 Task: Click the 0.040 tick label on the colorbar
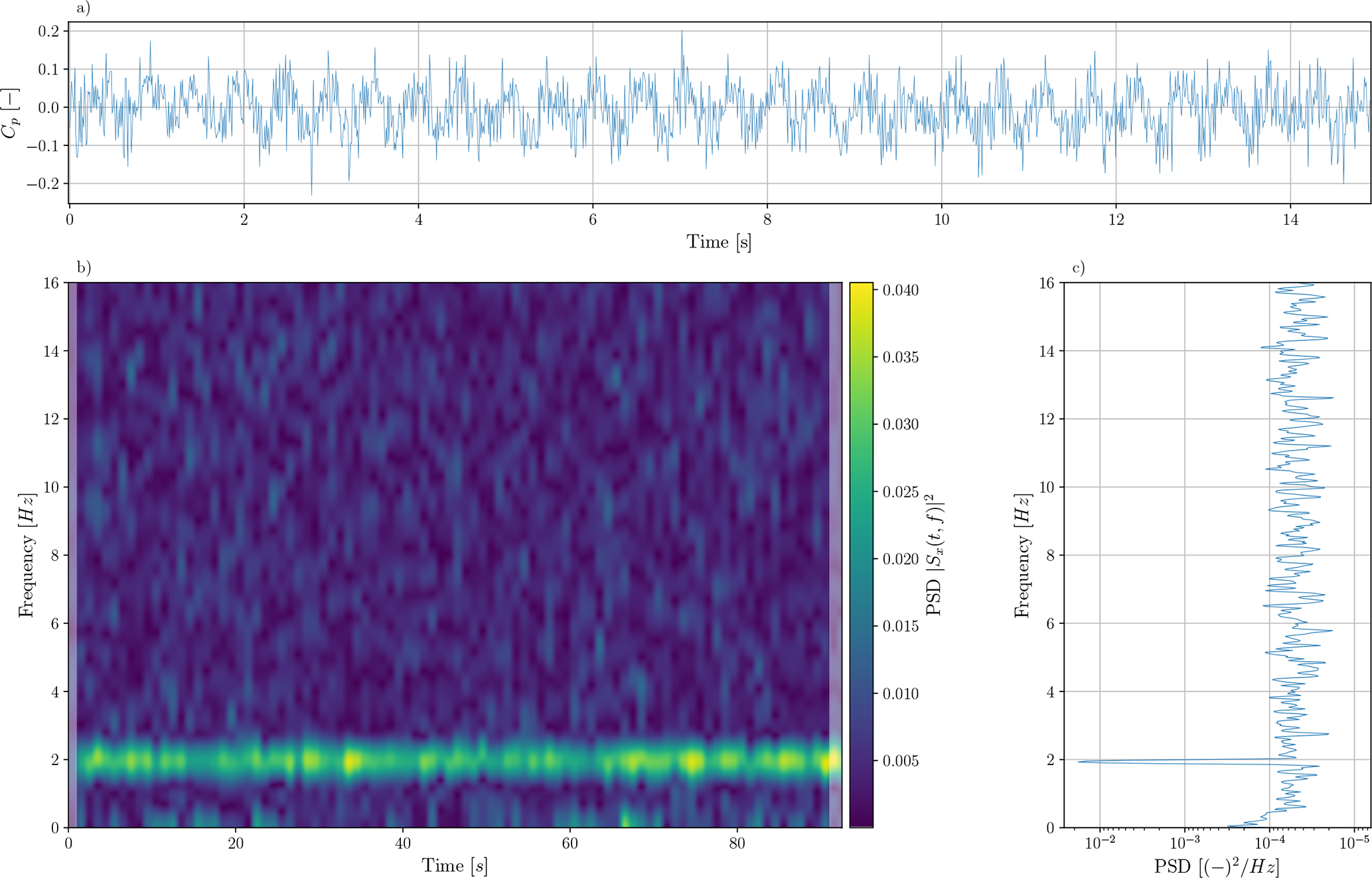click(x=901, y=290)
